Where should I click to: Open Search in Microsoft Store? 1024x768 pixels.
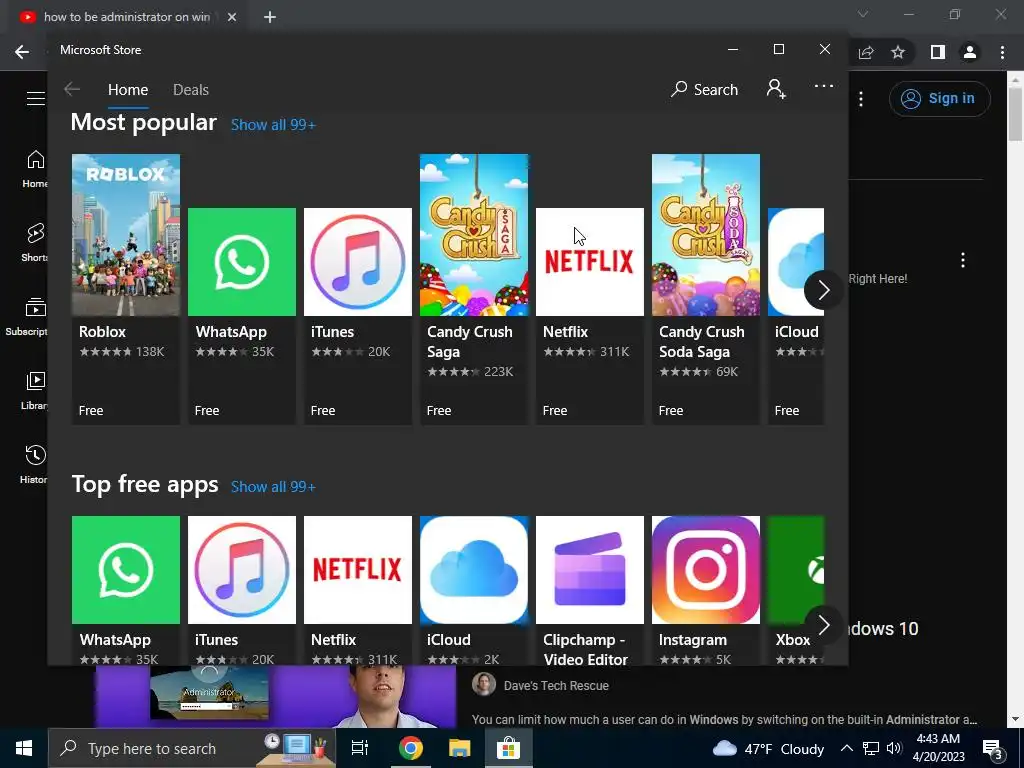704,89
